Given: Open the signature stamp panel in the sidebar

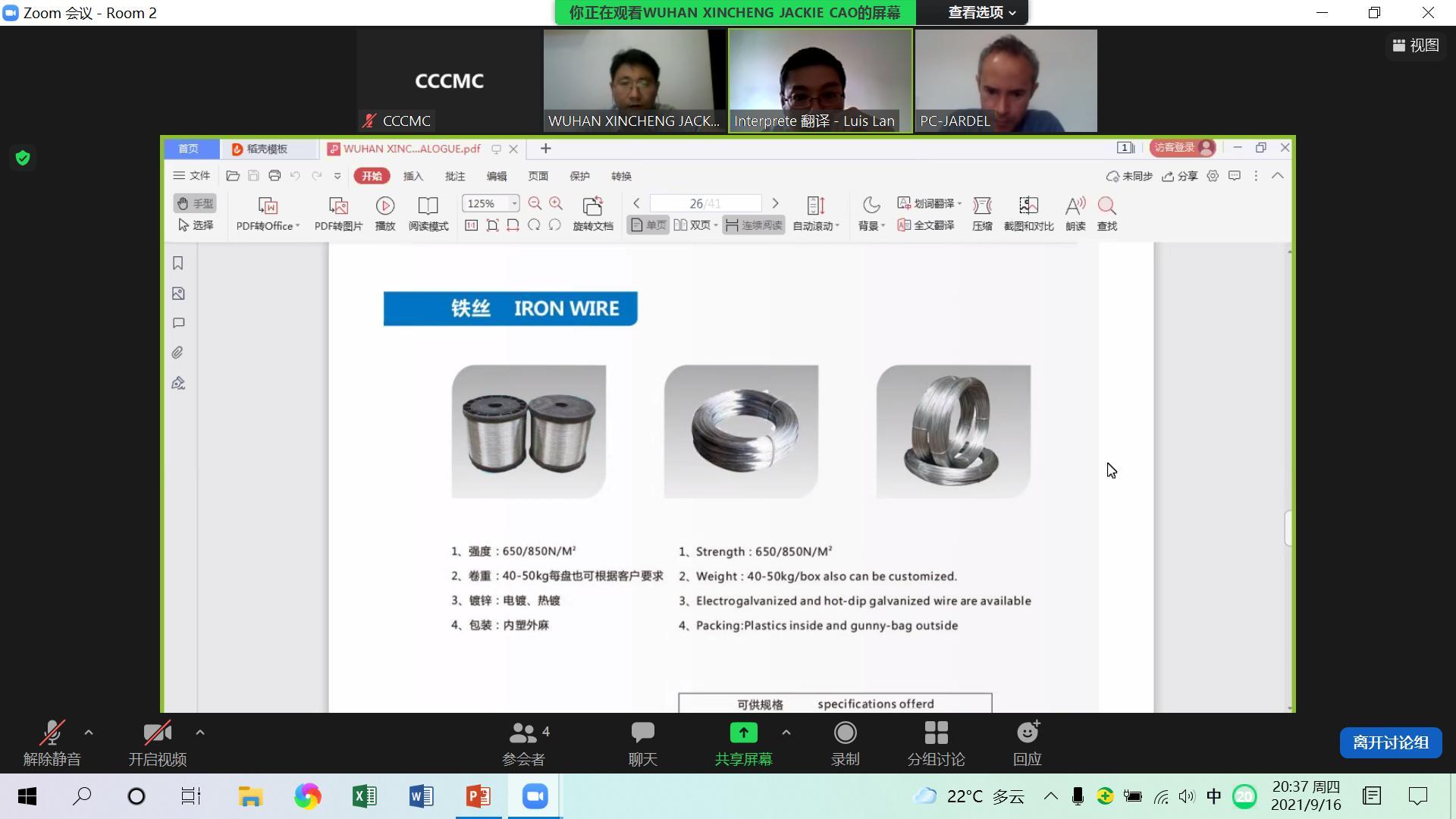Looking at the screenshot, I should [x=178, y=383].
